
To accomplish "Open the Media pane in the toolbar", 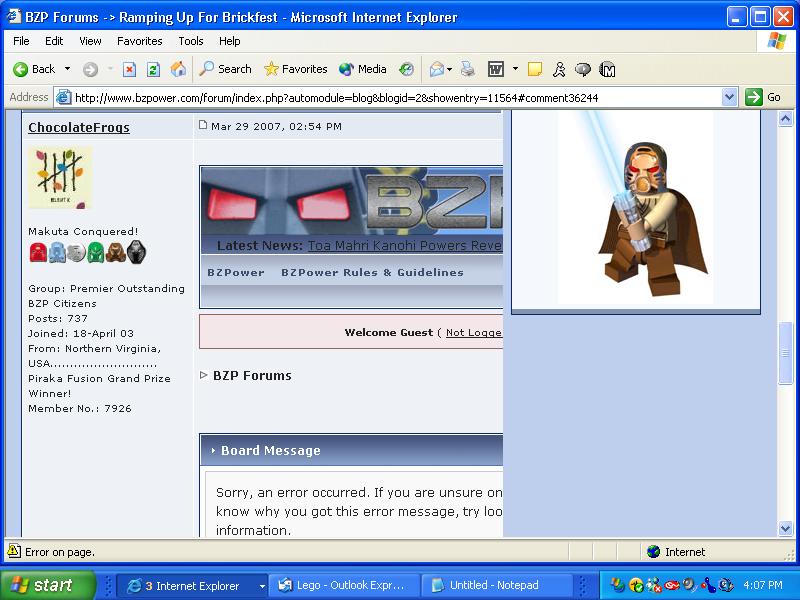I will pos(362,69).
